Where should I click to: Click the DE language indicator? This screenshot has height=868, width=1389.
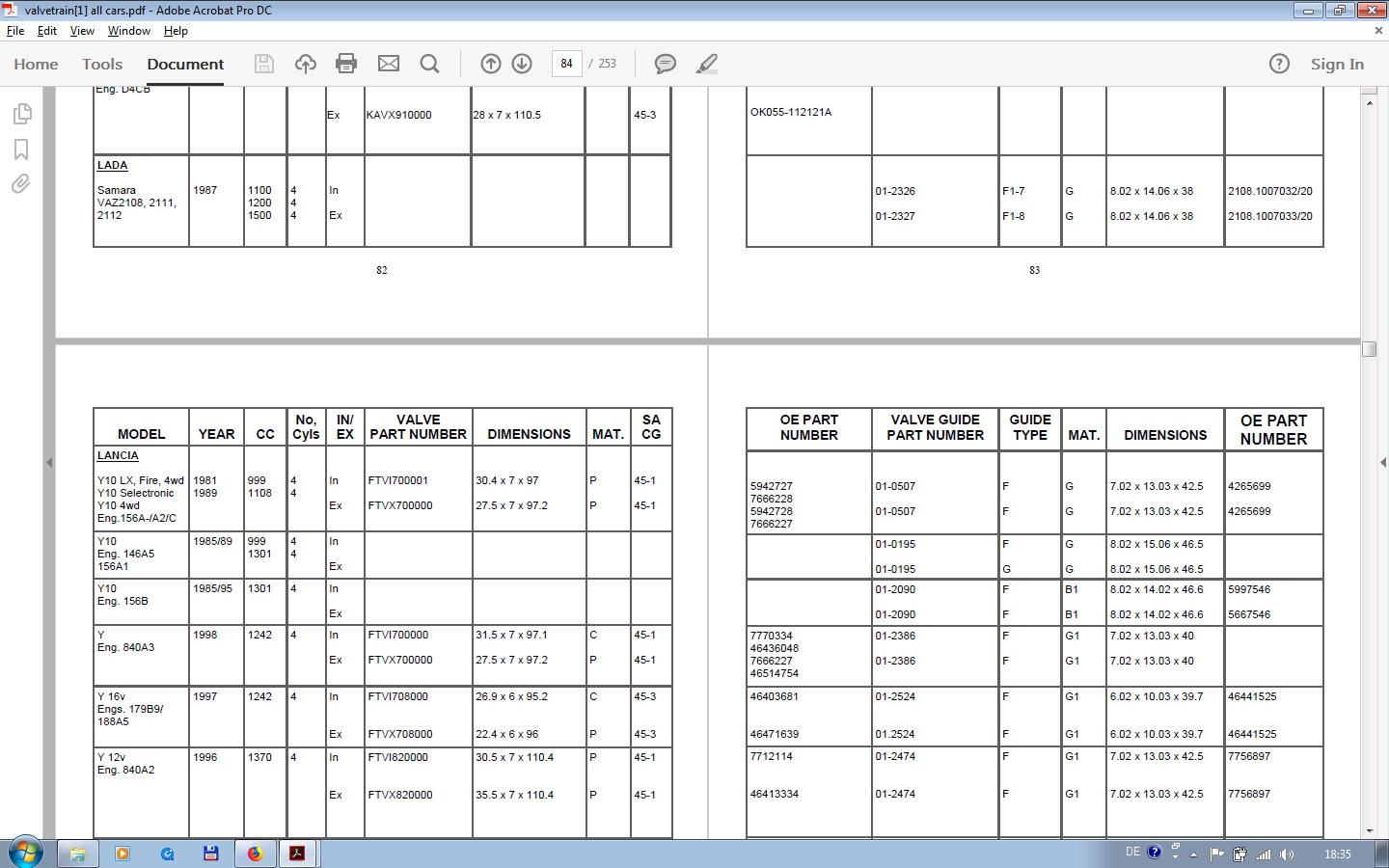pos(1132,853)
